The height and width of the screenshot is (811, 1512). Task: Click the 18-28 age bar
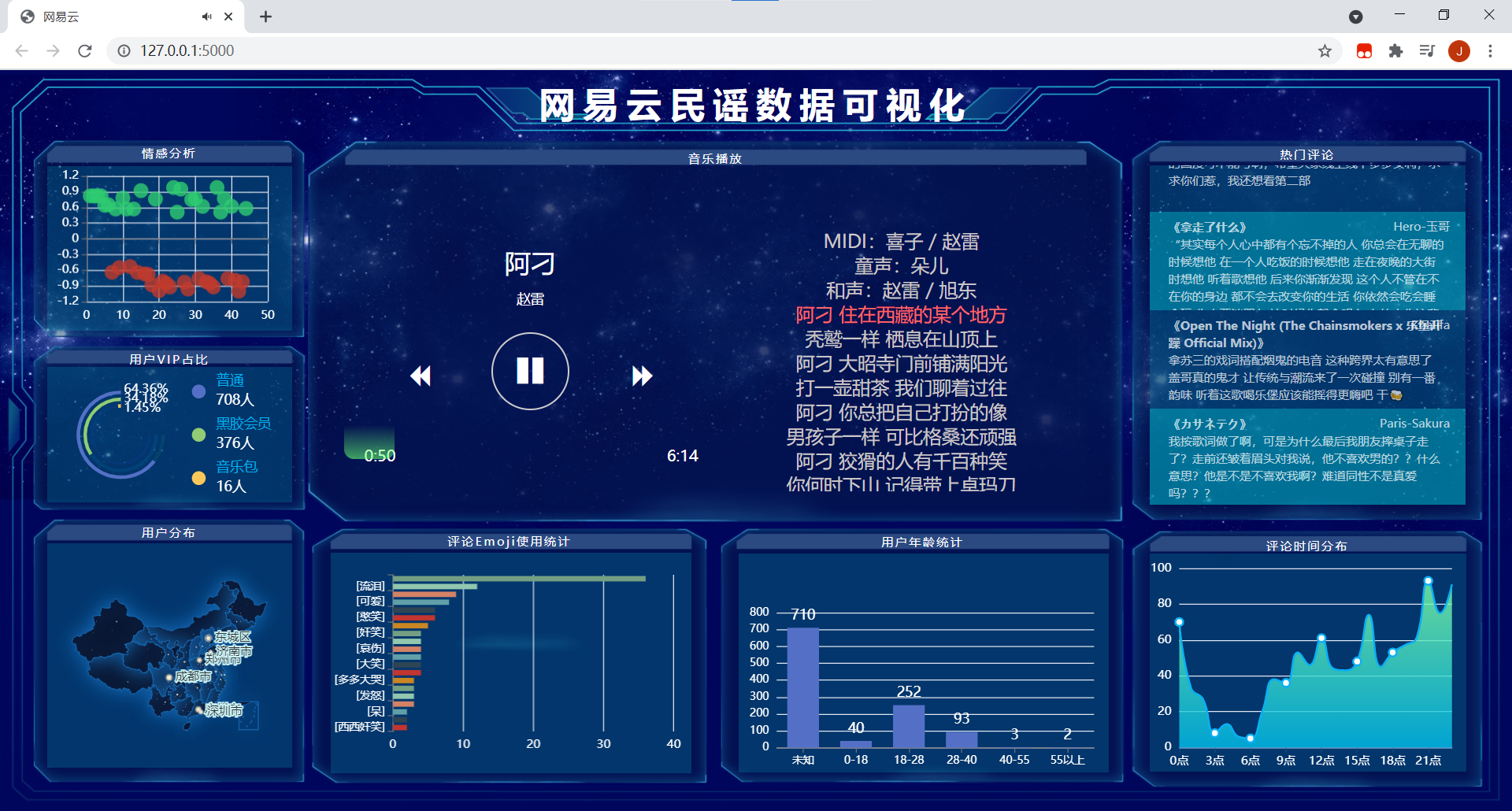click(909, 726)
